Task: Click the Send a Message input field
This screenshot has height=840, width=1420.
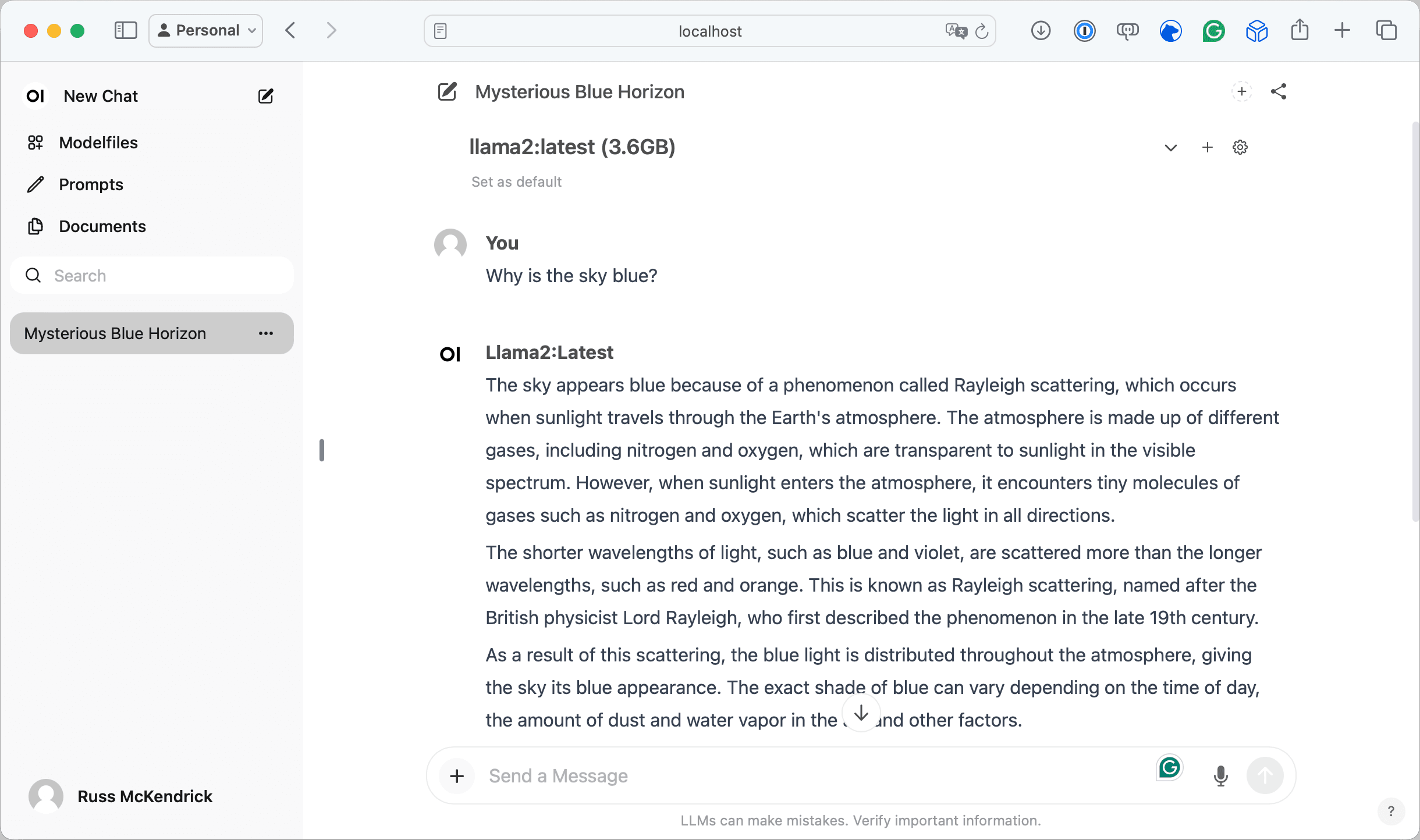Action: [815, 775]
